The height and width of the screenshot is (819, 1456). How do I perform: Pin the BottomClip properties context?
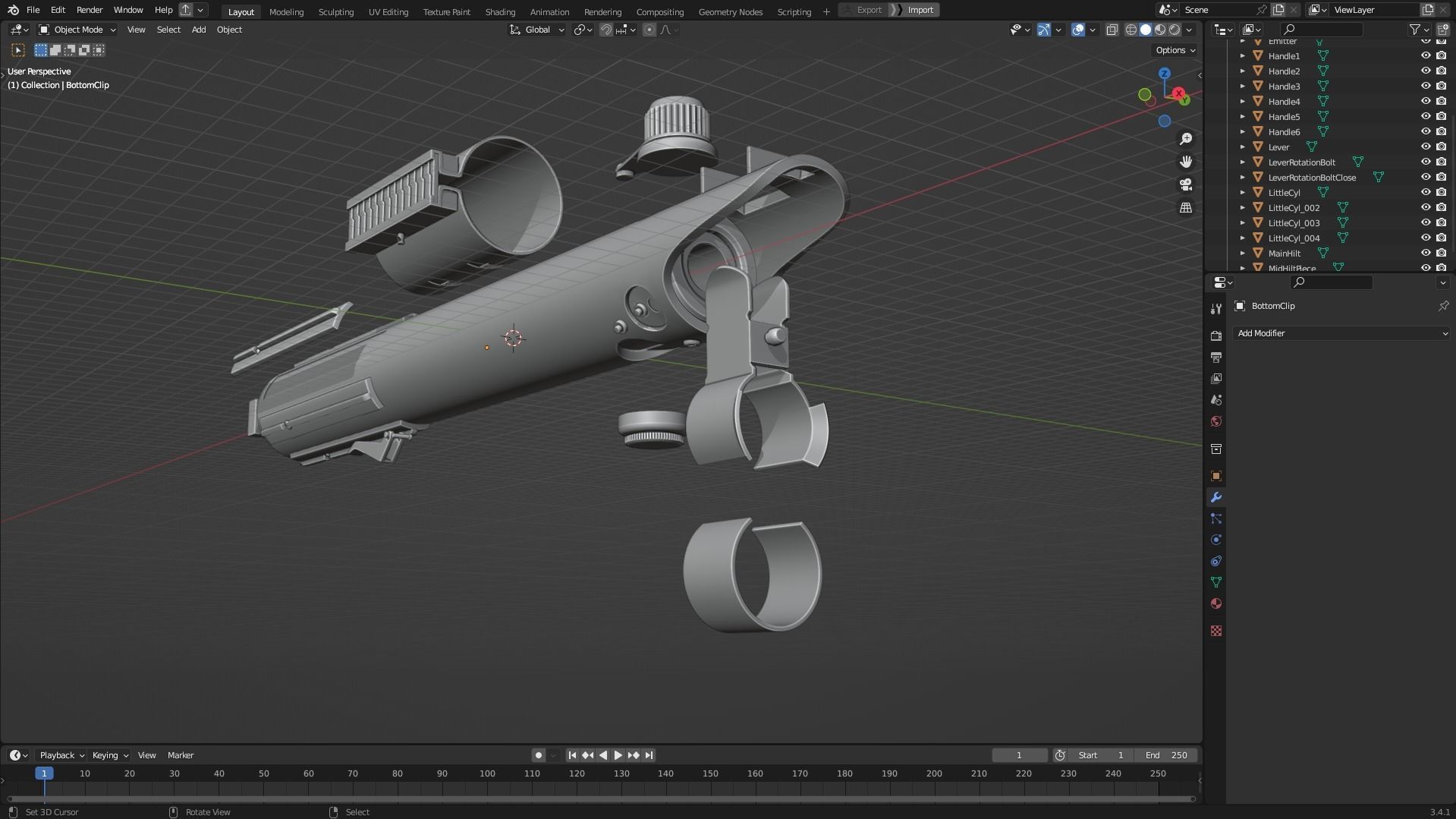[x=1443, y=306]
